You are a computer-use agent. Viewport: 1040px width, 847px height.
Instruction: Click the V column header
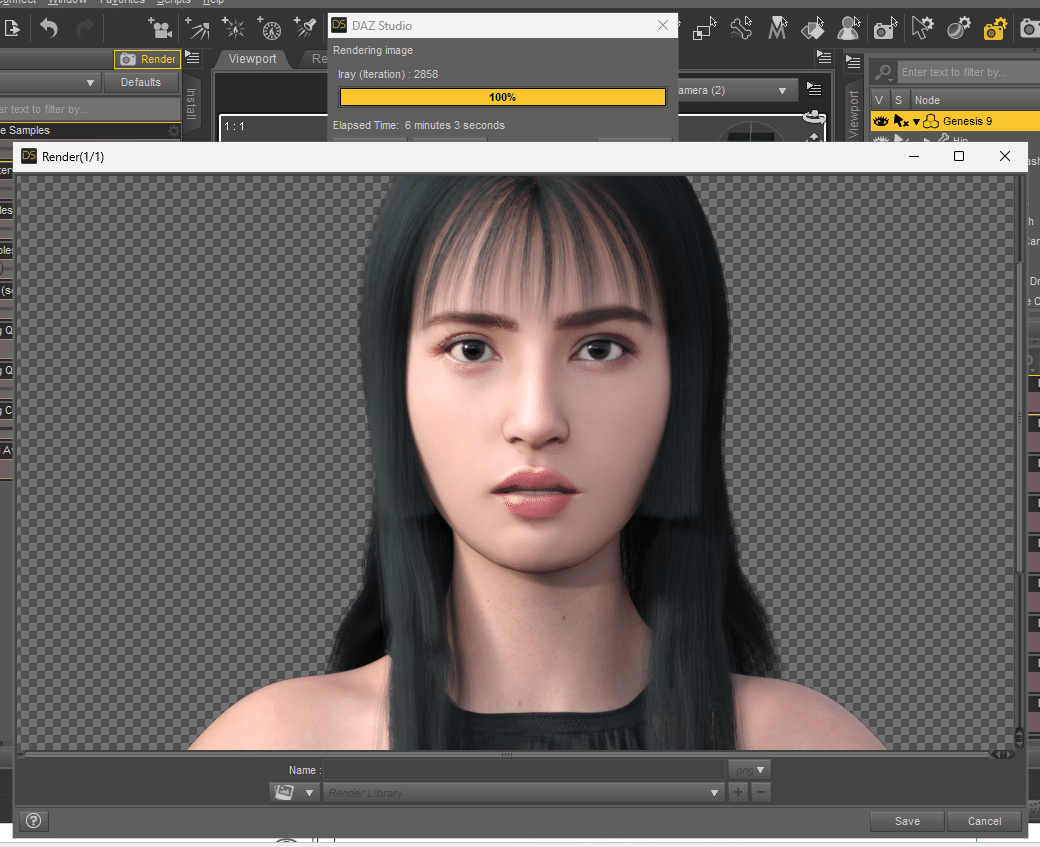coord(879,100)
